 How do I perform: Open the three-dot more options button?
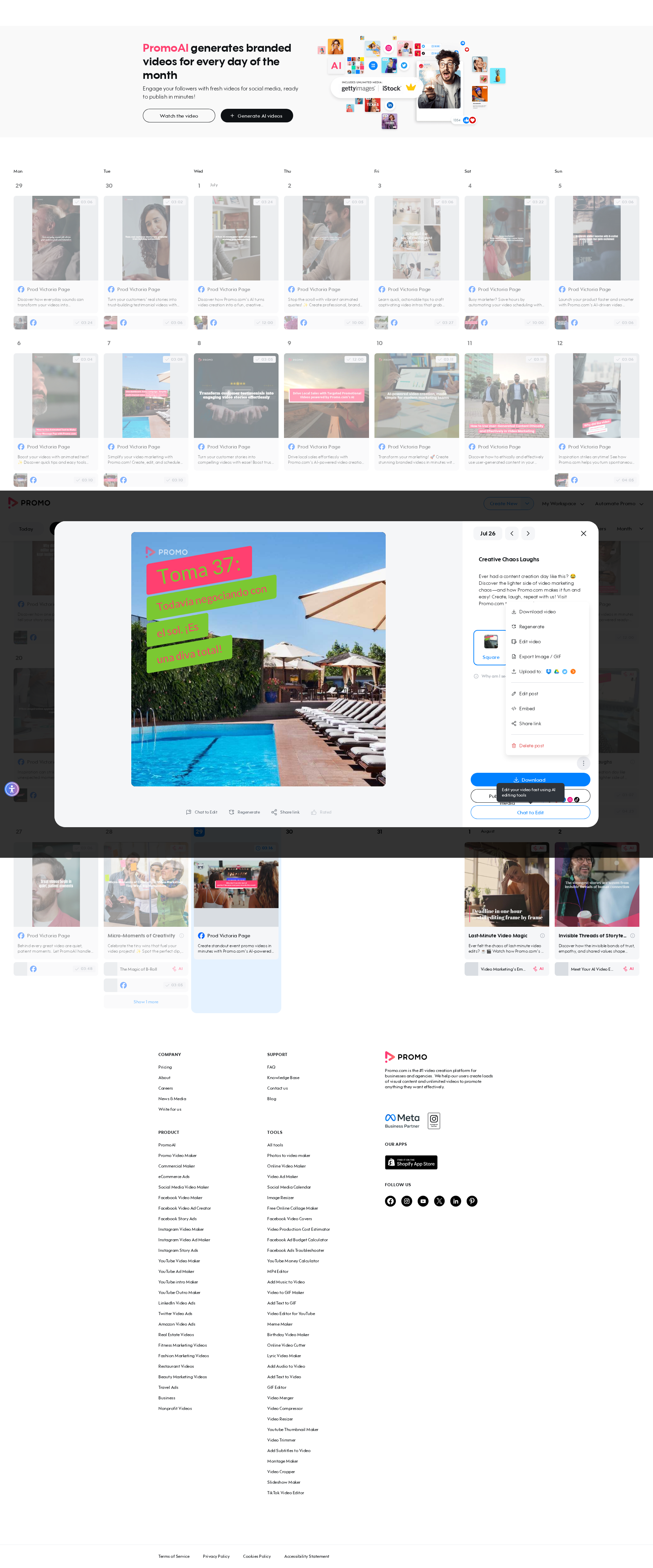(583, 763)
